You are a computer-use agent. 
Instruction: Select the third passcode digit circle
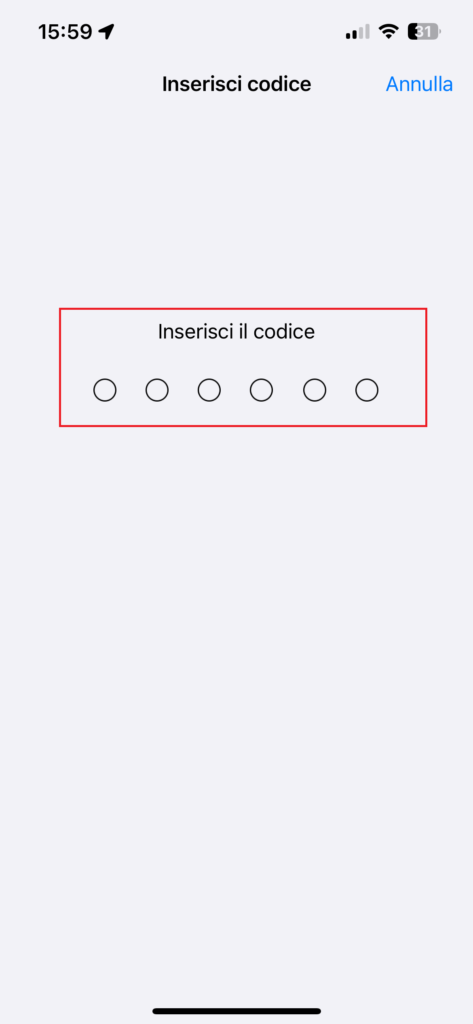pos(209,391)
